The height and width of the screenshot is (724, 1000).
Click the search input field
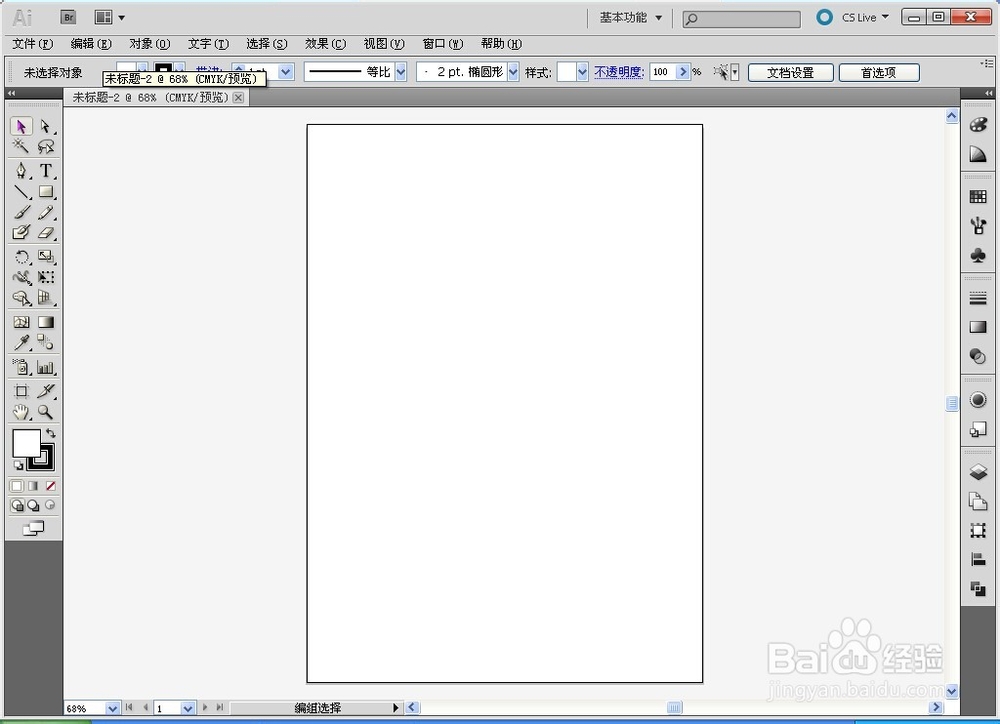(x=742, y=19)
